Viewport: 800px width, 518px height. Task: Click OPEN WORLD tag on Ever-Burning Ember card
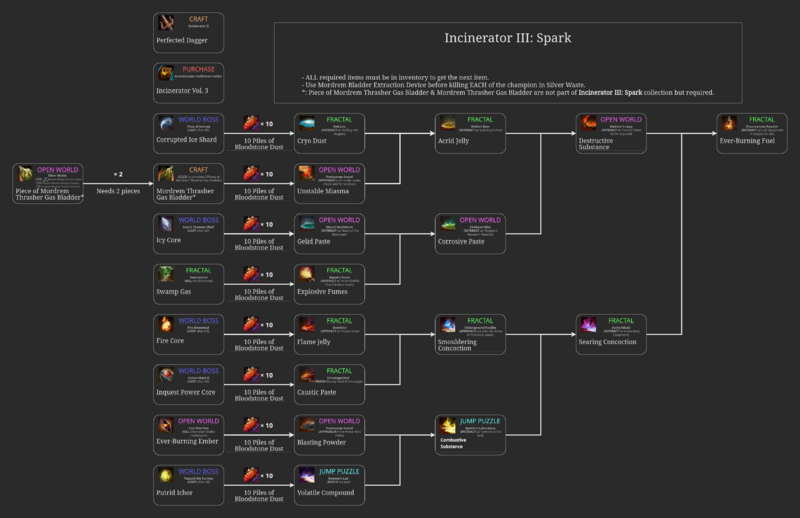click(198, 421)
